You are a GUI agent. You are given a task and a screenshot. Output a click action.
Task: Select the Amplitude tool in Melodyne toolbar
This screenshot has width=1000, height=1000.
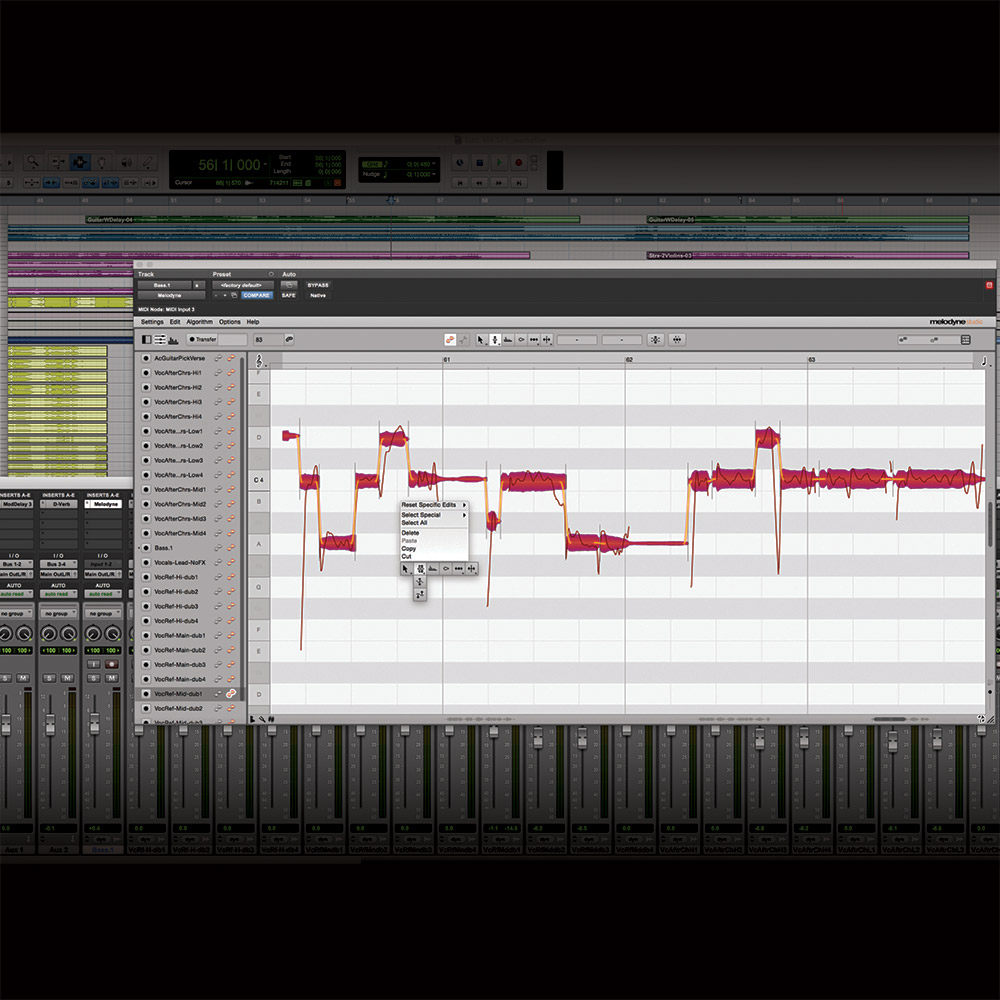coord(521,340)
